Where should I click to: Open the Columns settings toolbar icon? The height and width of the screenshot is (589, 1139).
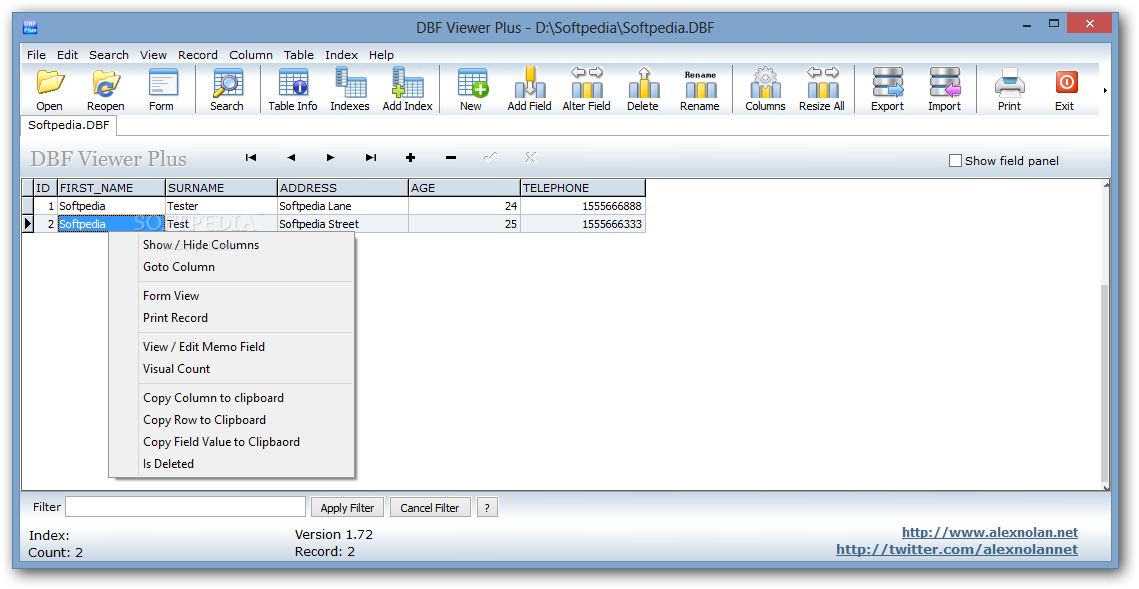click(765, 89)
